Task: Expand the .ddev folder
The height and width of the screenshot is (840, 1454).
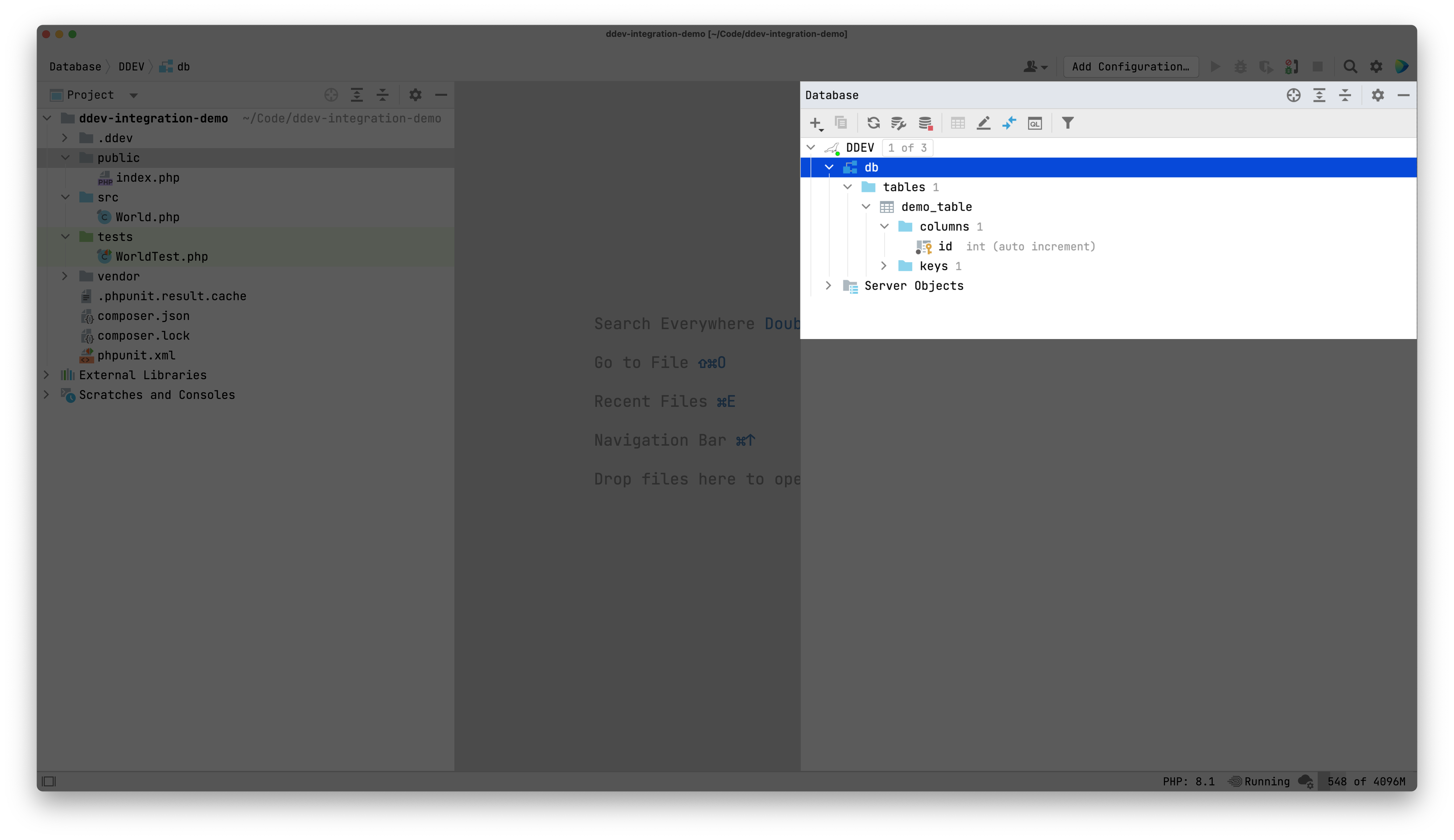Action: click(x=65, y=138)
